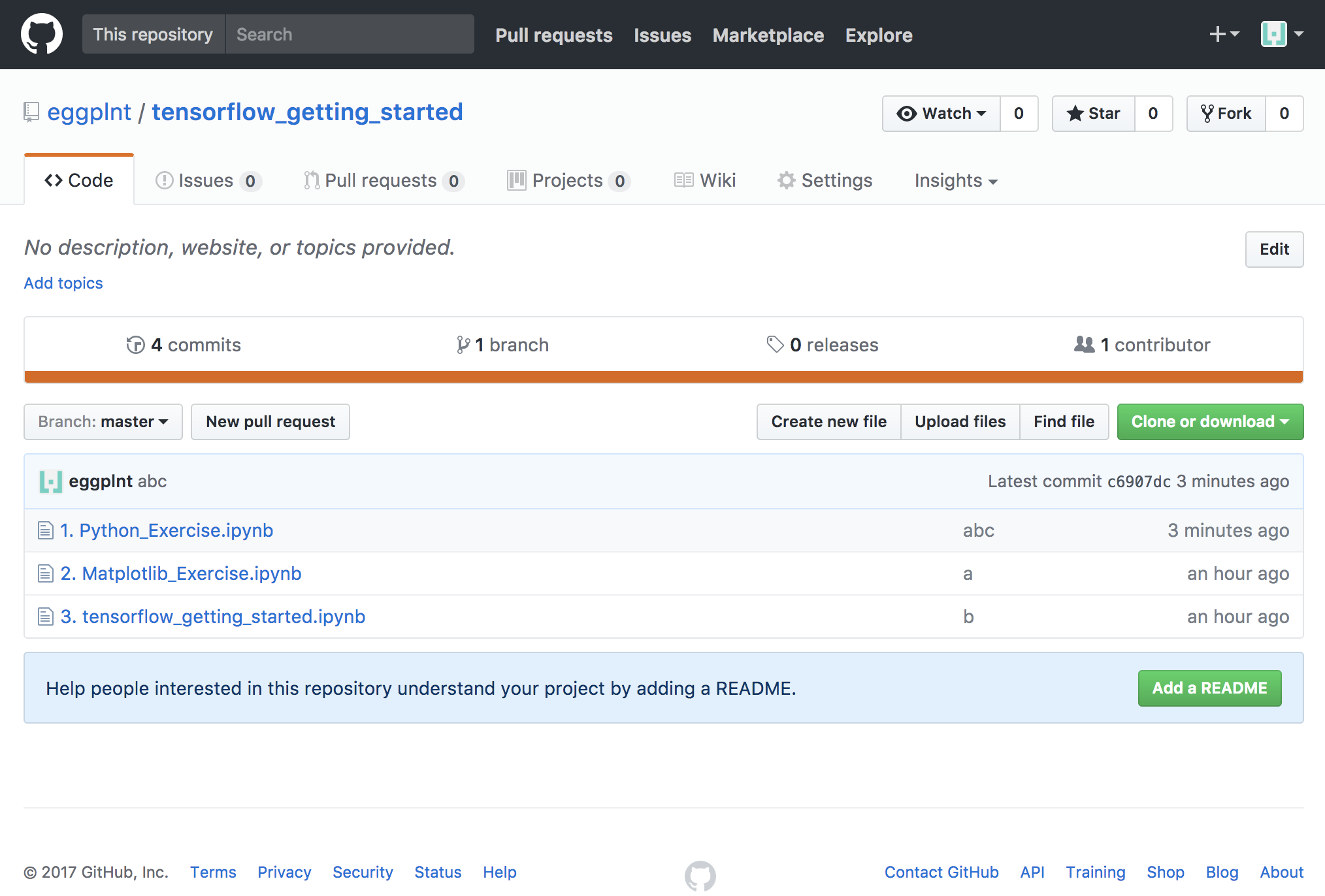This screenshot has height=896, width=1325.
Task: Click file icon of 2. Matplotlib_Exercise.ipynb
Action: 45,573
